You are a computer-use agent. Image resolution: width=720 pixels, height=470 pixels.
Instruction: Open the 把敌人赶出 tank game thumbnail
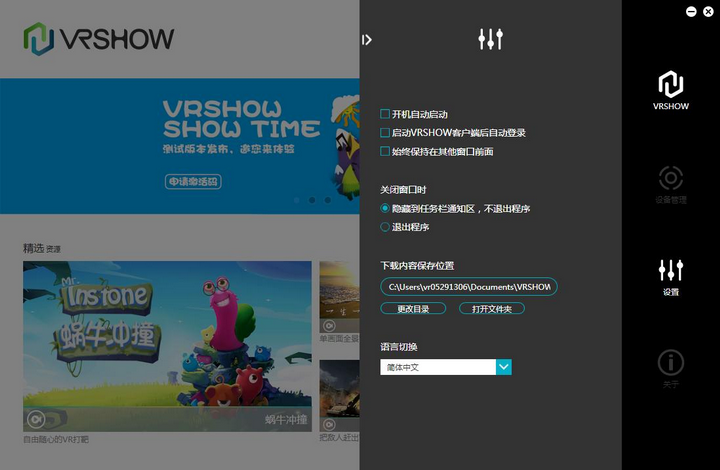339,396
